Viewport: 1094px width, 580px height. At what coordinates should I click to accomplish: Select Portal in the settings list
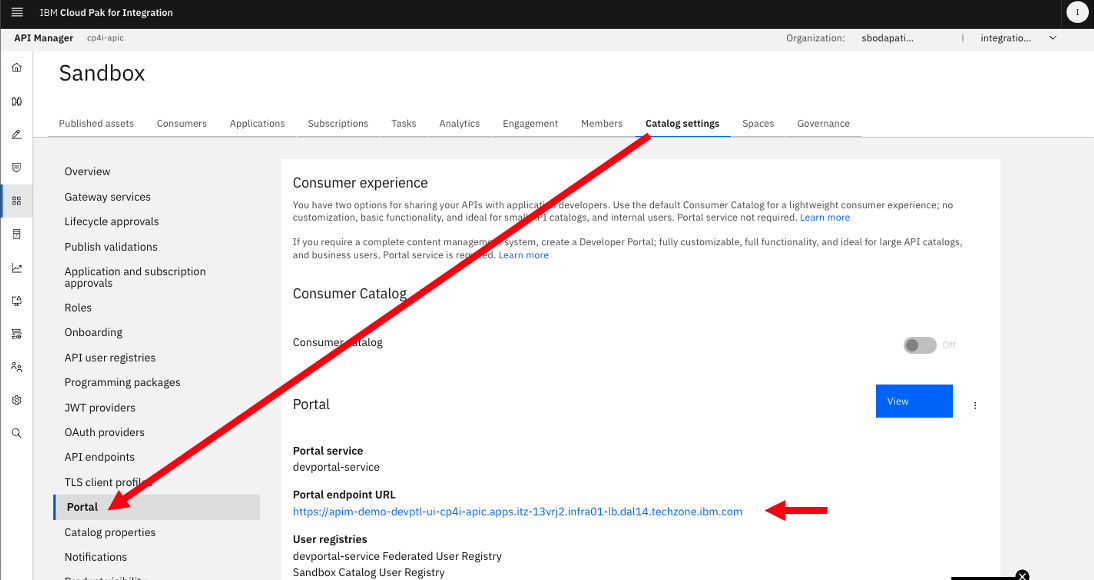pyautogui.click(x=157, y=507)
